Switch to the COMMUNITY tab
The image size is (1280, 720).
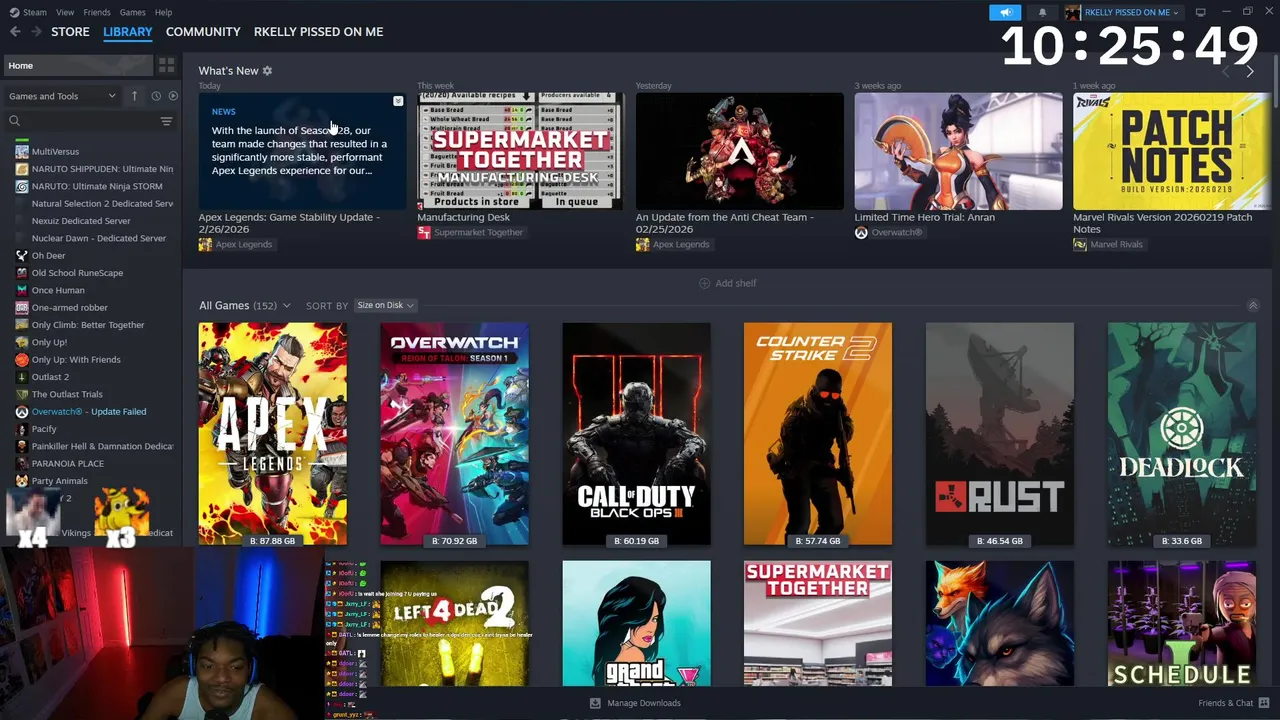203,32
